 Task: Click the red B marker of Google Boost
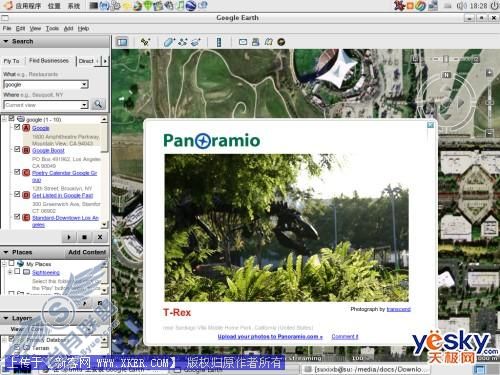pos(26,150)
